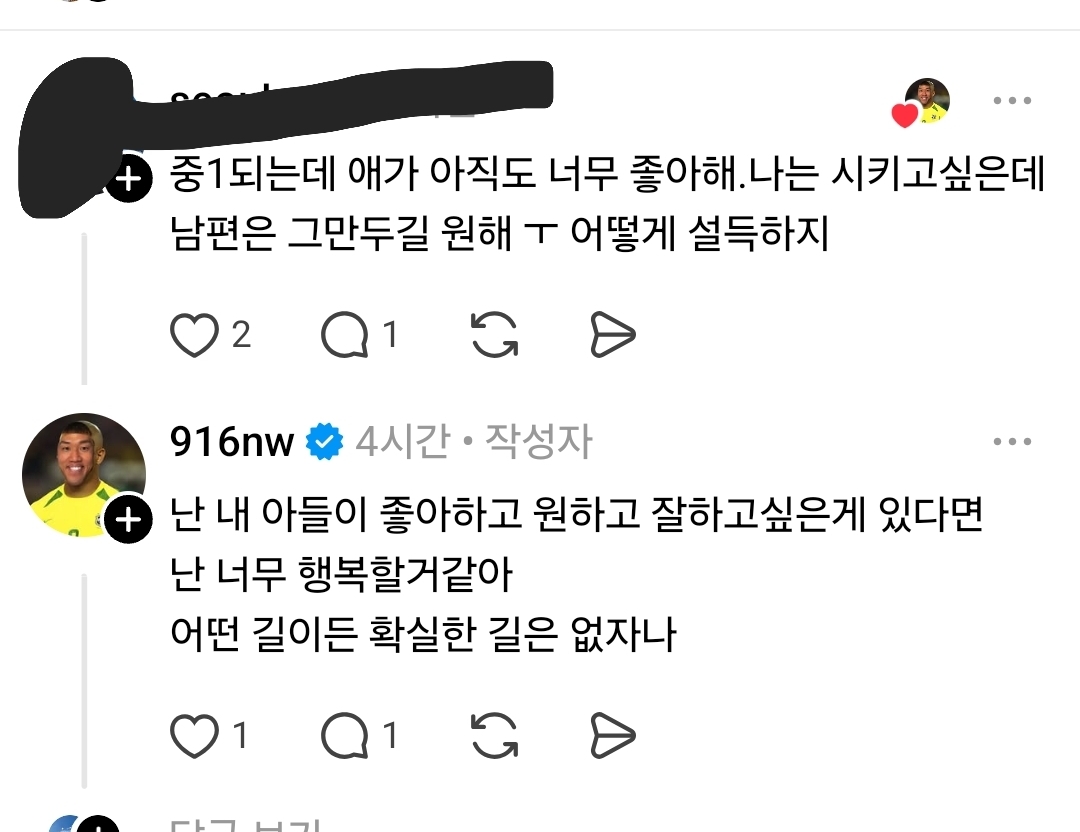Follow 916nw using plus badge on avatar

(129, 520)
